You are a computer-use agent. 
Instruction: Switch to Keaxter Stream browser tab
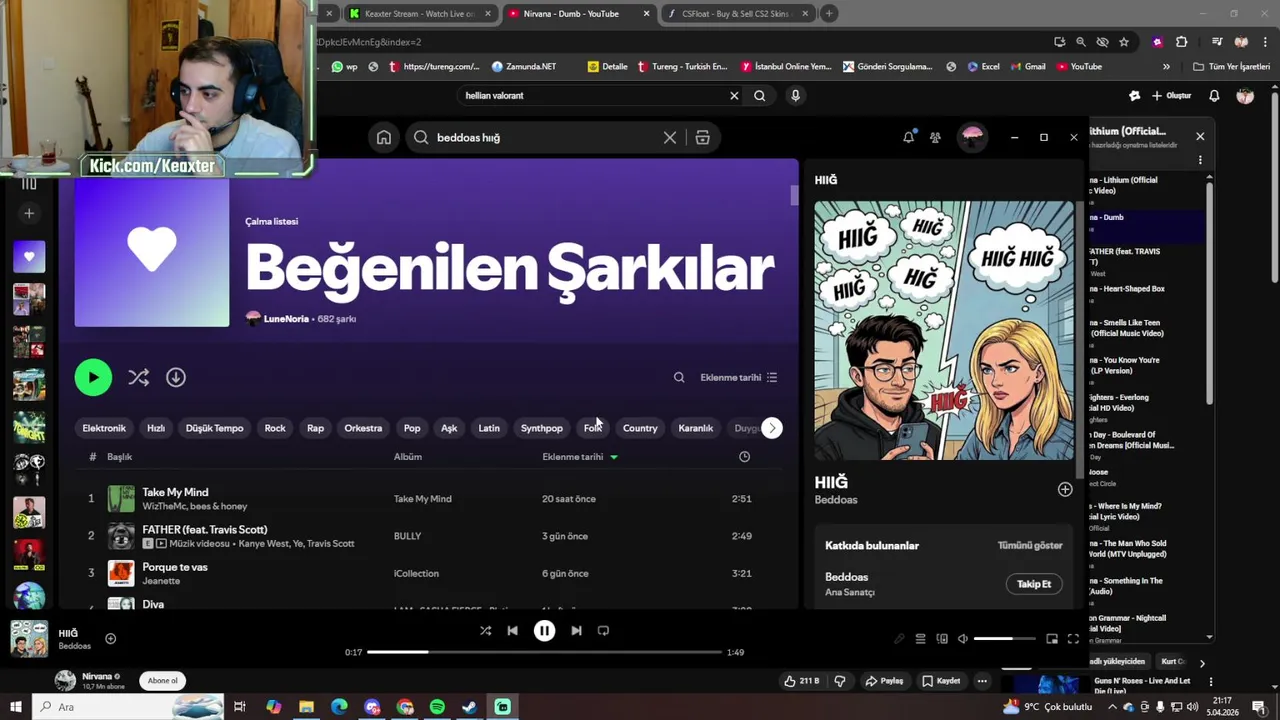pyautogui.click(x=420, y=14)
